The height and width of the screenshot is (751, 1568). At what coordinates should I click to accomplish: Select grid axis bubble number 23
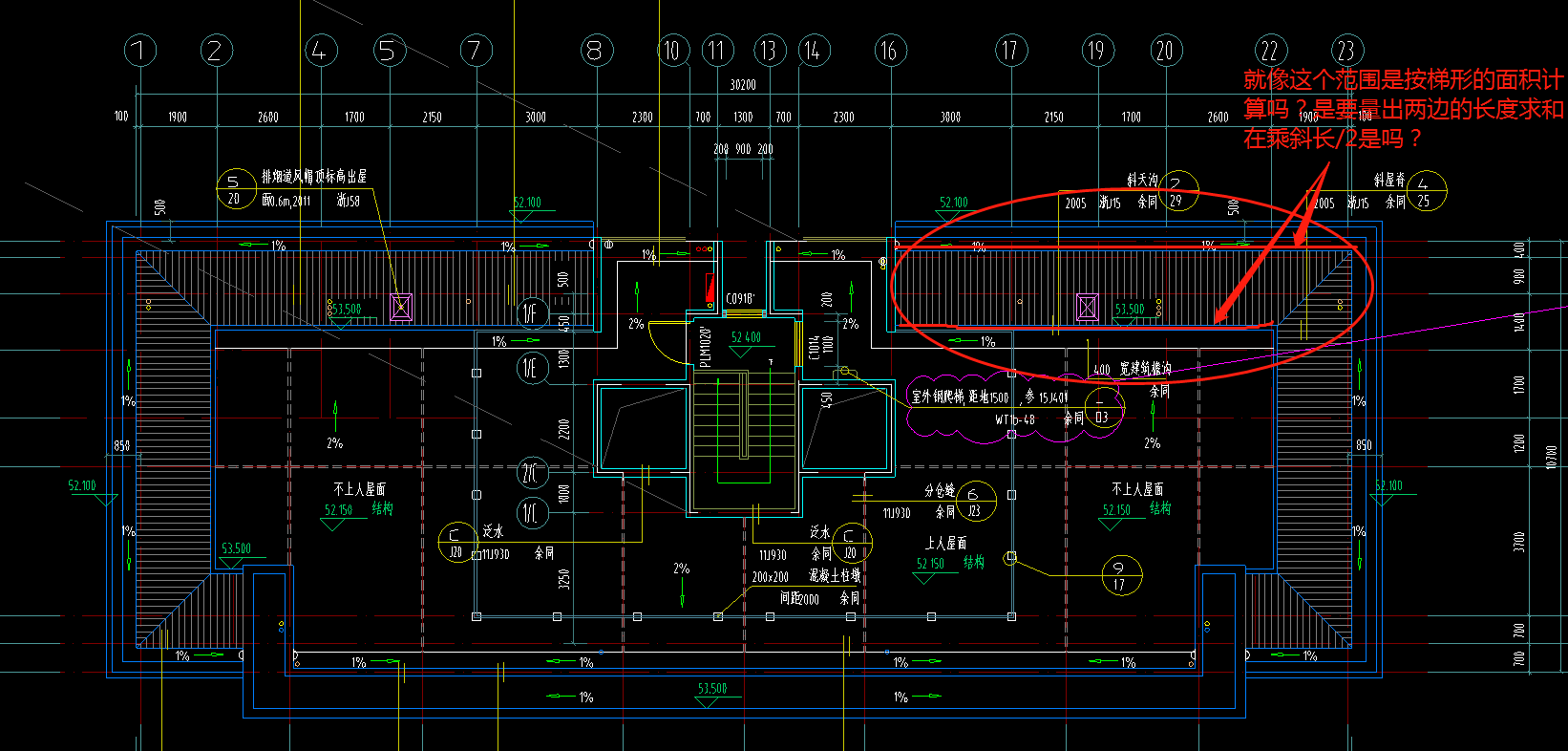pyautogui.click(x=1346, y=51)
